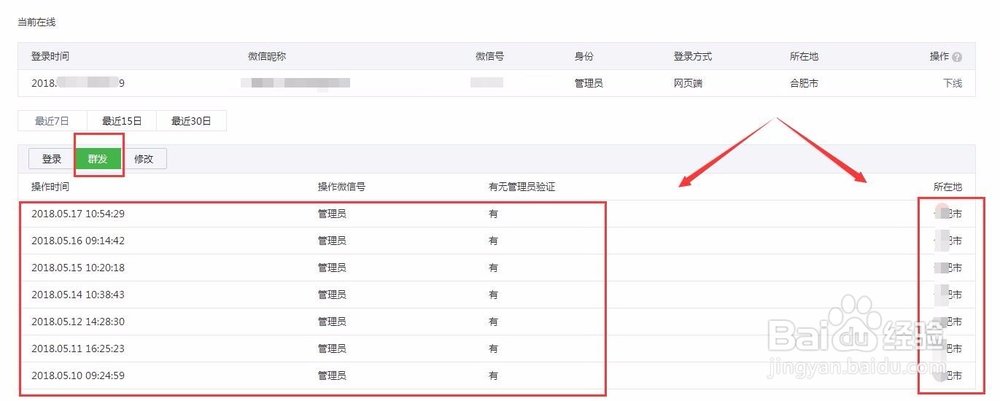
Task: Click the 登录方式 column header
Action: [x=693, y=57]
